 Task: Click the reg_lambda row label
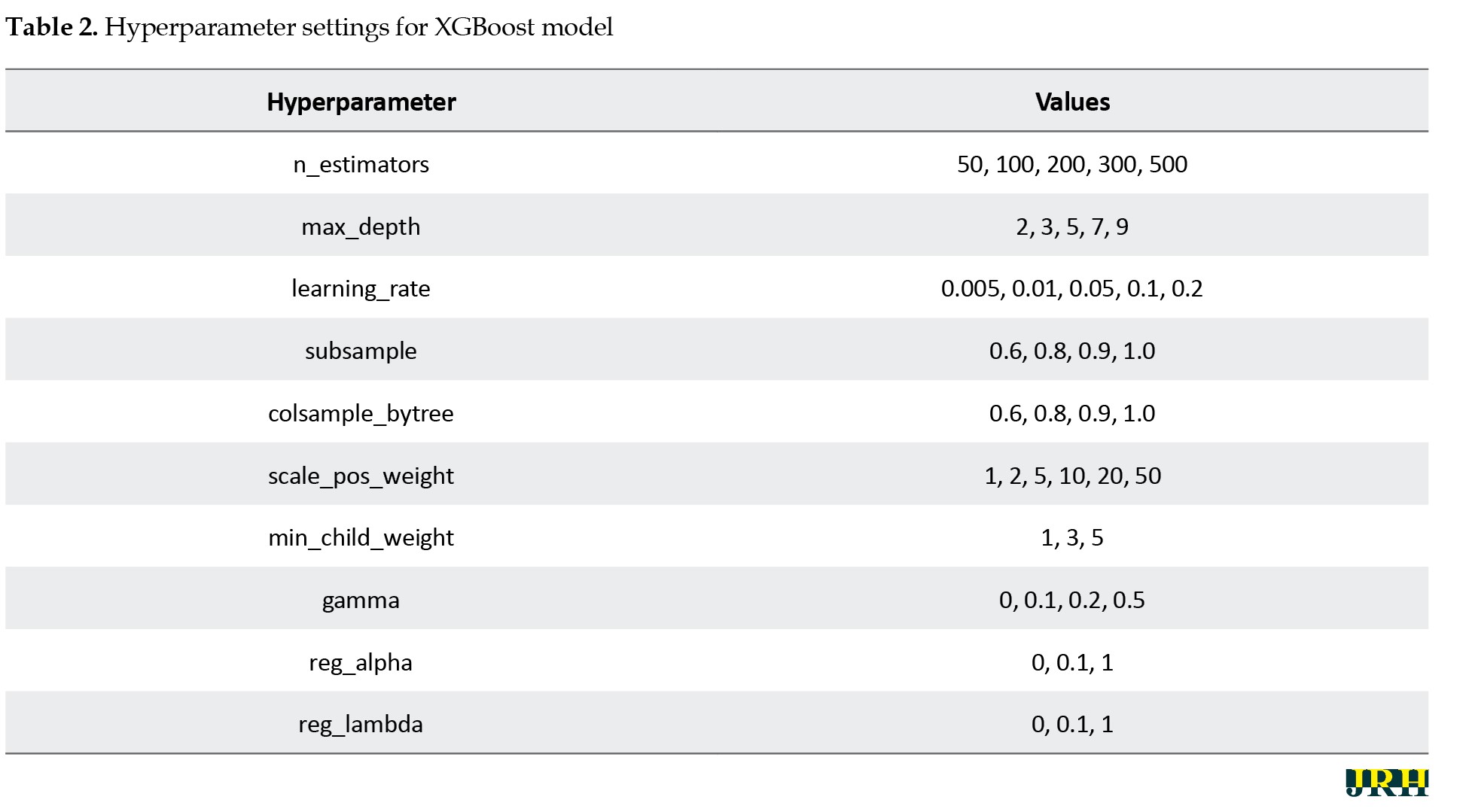[361, 724]
